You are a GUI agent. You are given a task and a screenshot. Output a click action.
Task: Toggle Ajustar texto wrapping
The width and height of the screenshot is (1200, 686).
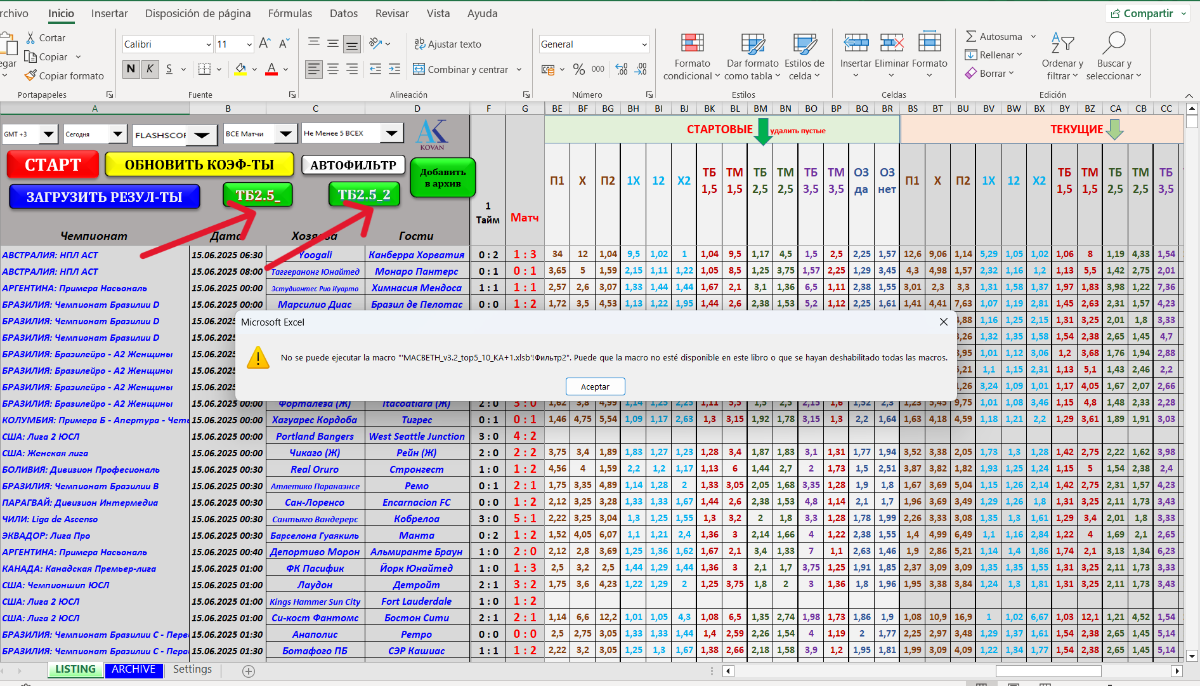446,44
